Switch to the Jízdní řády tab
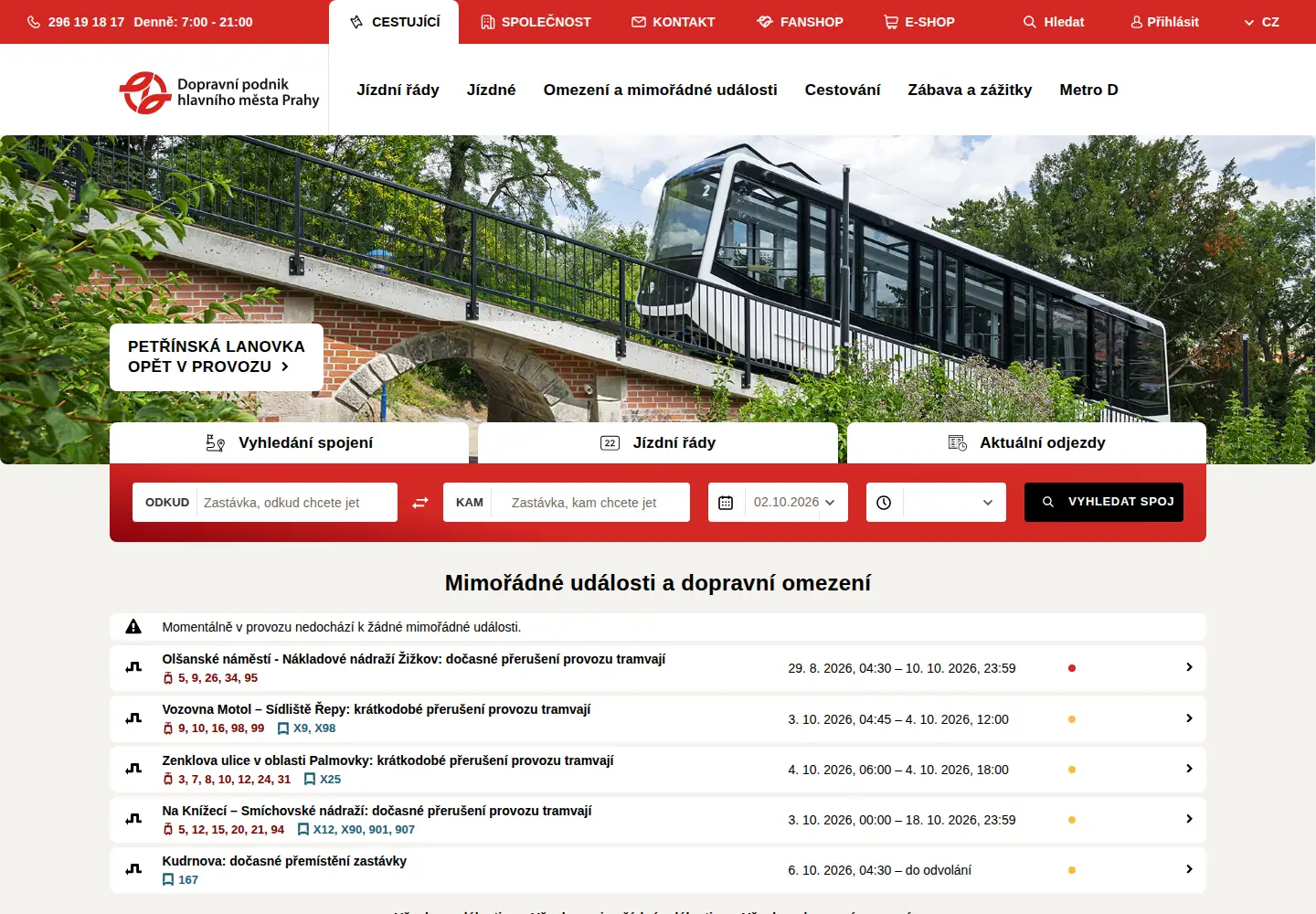Image resolution: width=1316 pixels, height=914 pixels. pyautogui.click(x=658, y=443)
